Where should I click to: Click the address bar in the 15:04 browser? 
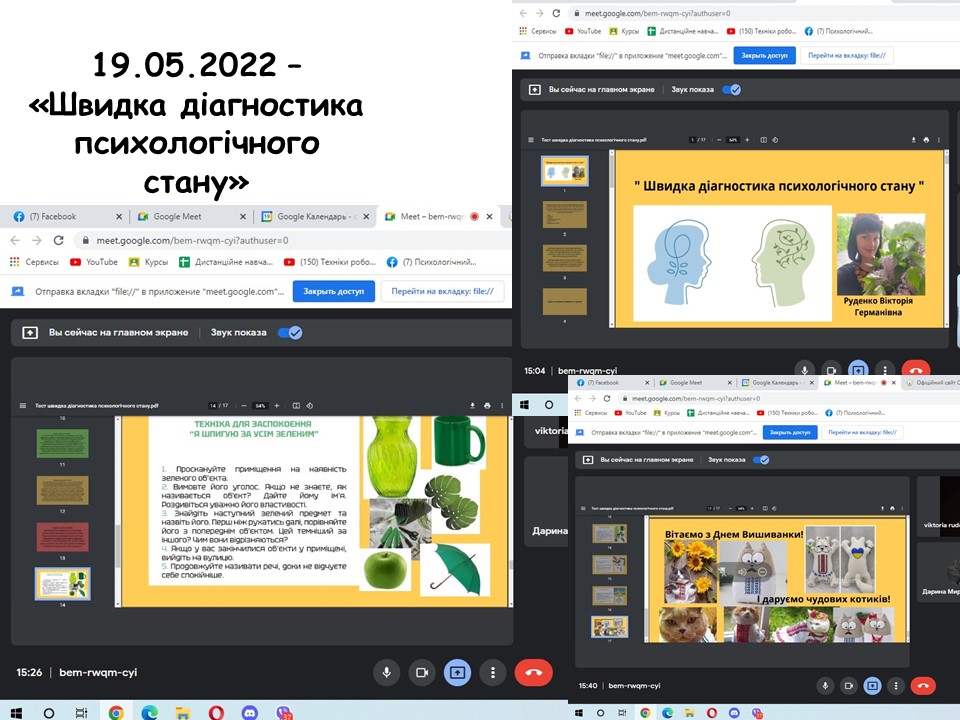(x=762, y=13)
